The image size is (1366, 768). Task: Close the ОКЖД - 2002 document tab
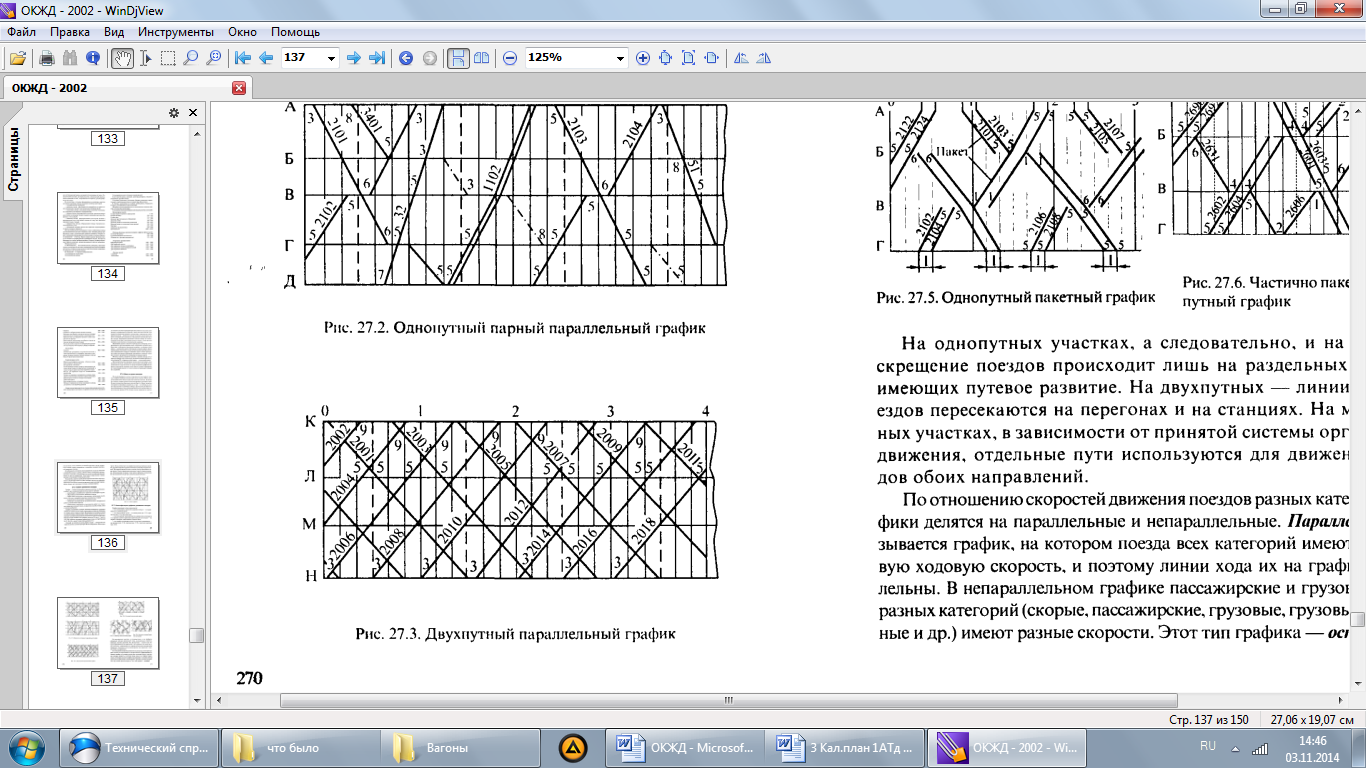point(239,88)
